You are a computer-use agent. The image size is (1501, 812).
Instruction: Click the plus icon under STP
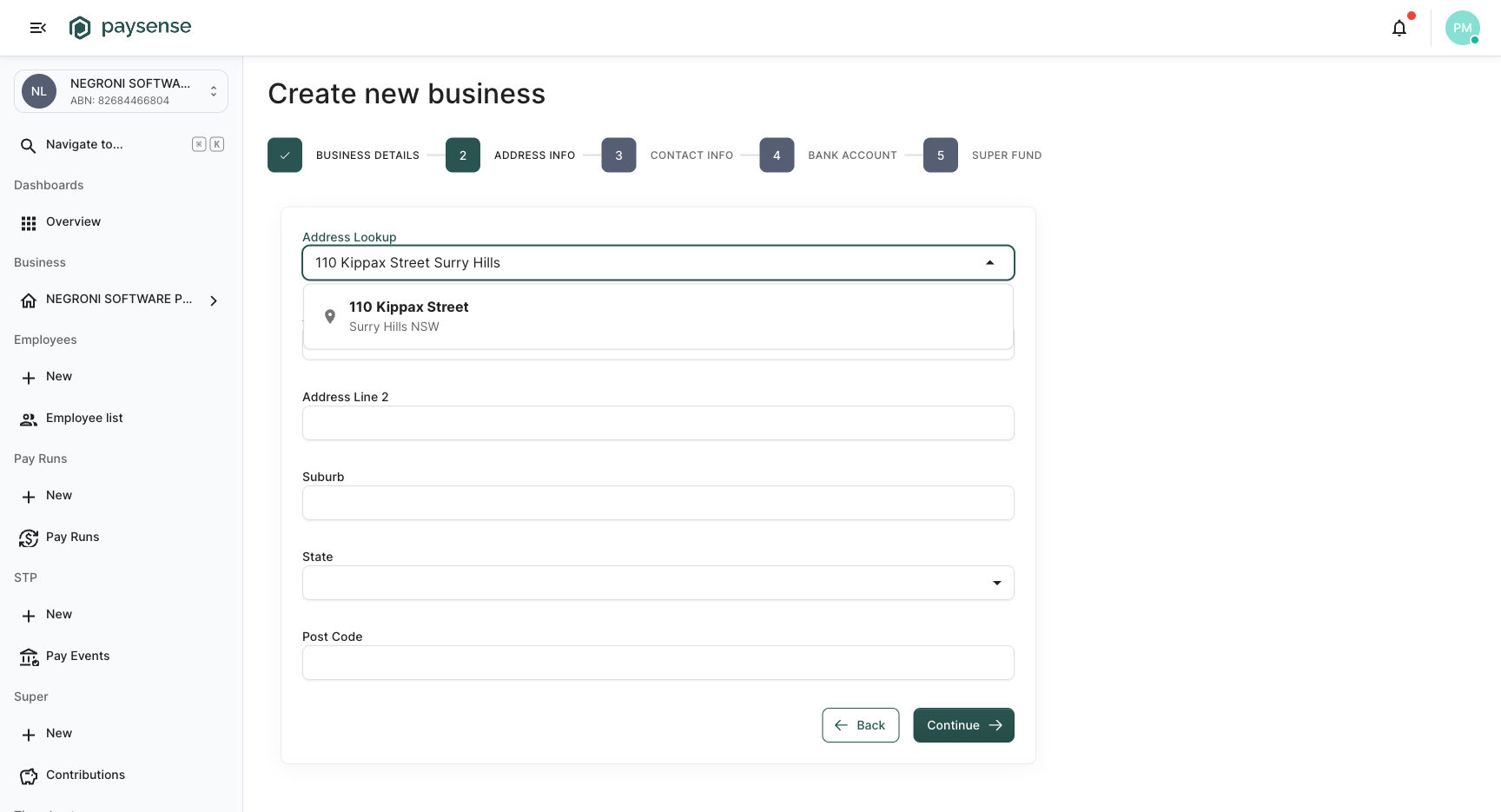point(29,616)
